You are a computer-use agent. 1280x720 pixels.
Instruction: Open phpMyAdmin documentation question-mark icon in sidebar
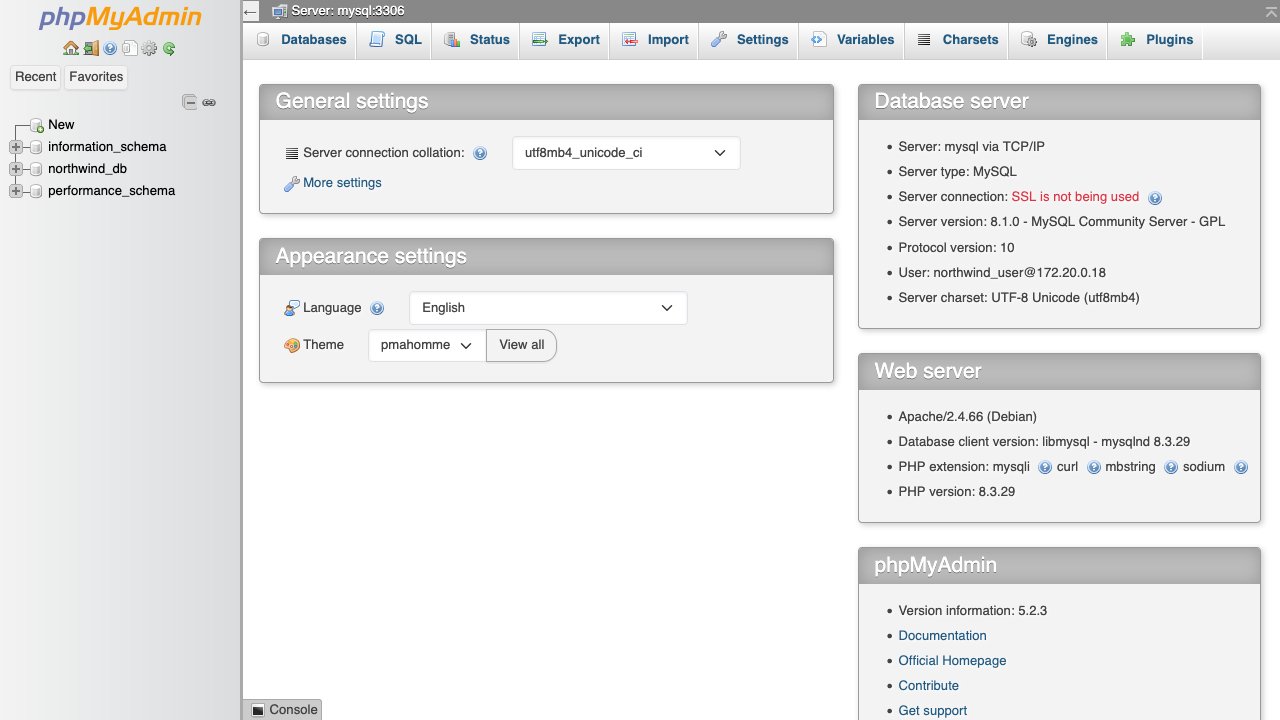coord(110,48)
